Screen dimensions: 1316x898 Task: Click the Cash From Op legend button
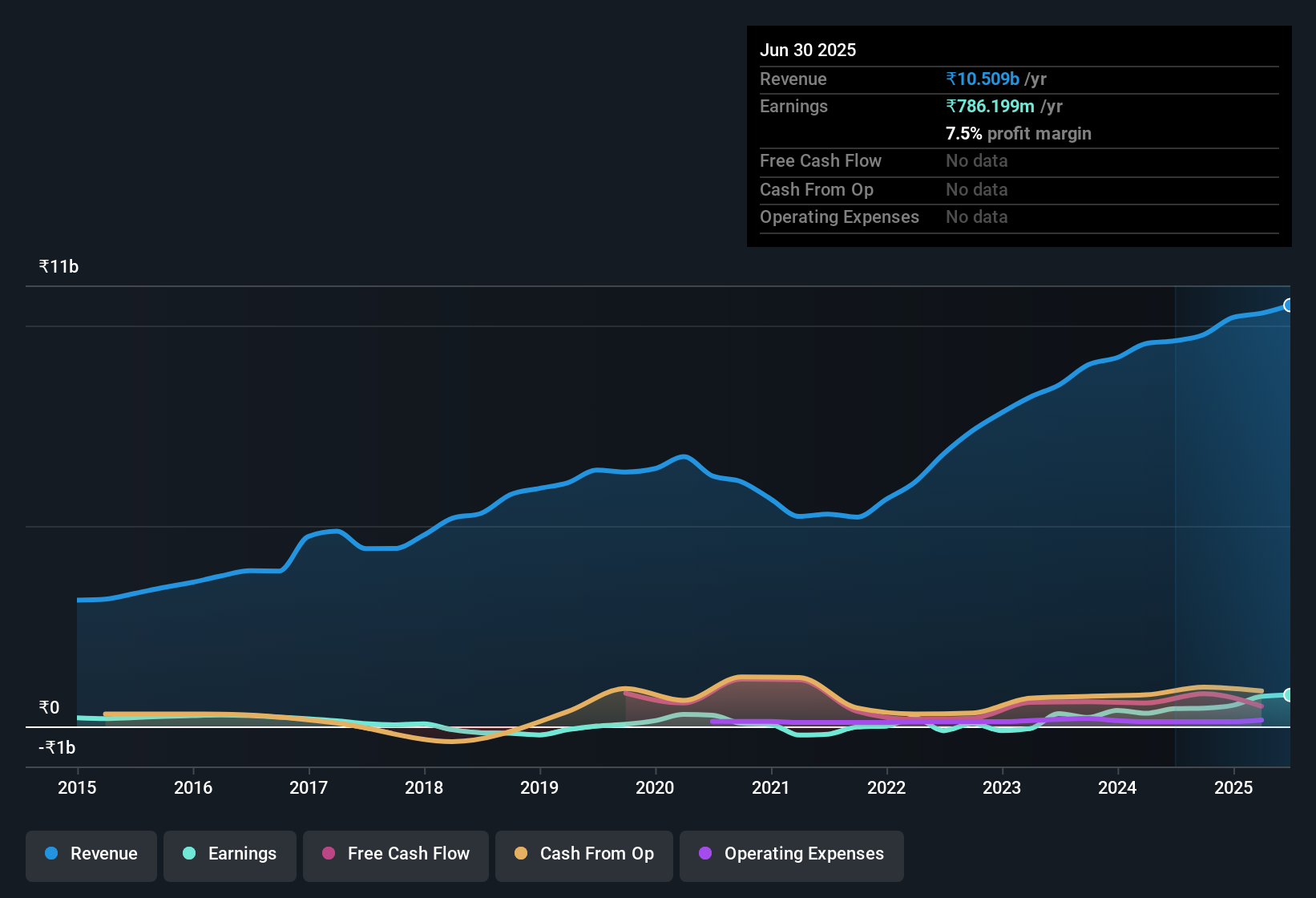pyautogui.click(x=583, y=854)
